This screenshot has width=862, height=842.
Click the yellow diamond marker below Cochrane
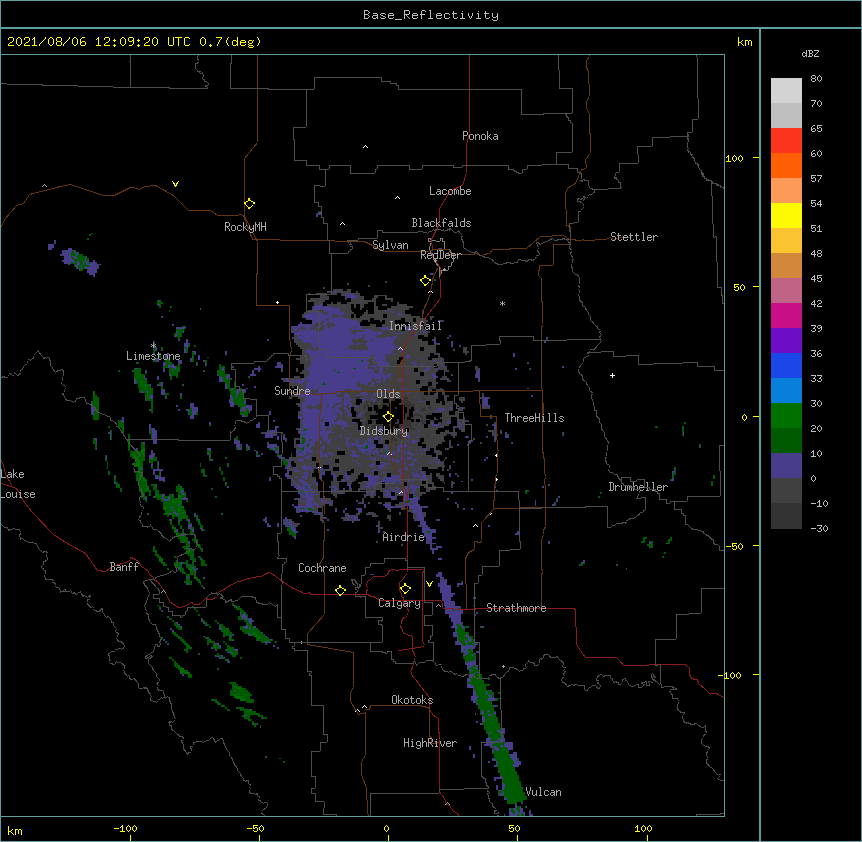[x=340, y=590]
